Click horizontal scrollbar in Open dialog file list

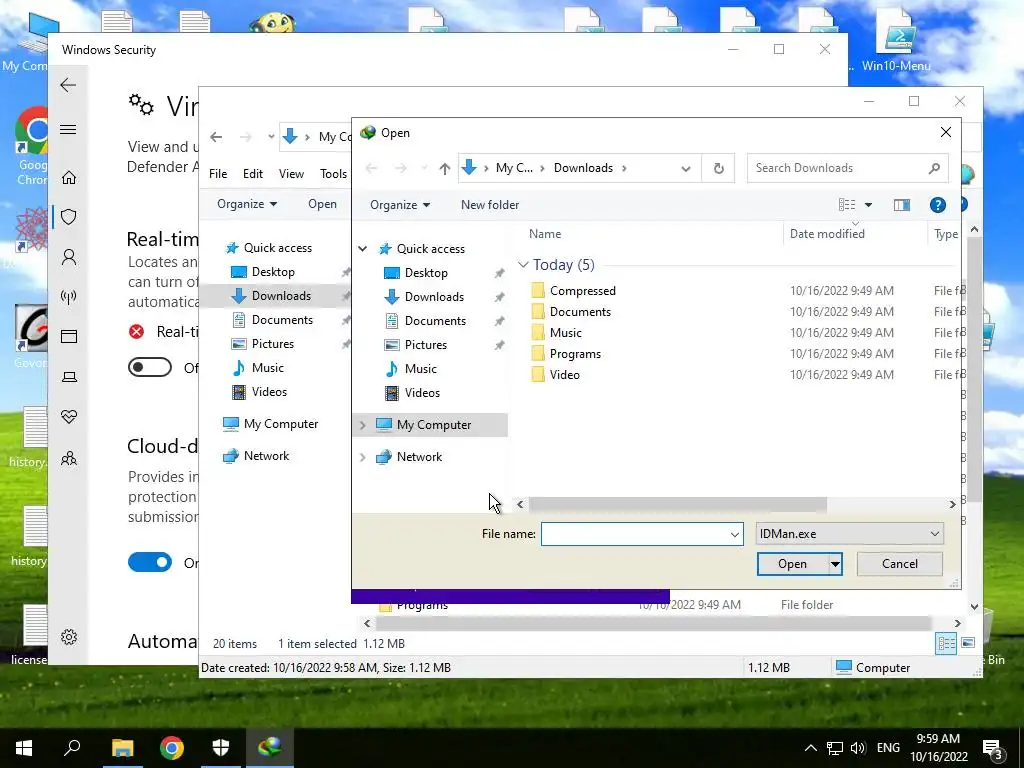coord(677,505)
